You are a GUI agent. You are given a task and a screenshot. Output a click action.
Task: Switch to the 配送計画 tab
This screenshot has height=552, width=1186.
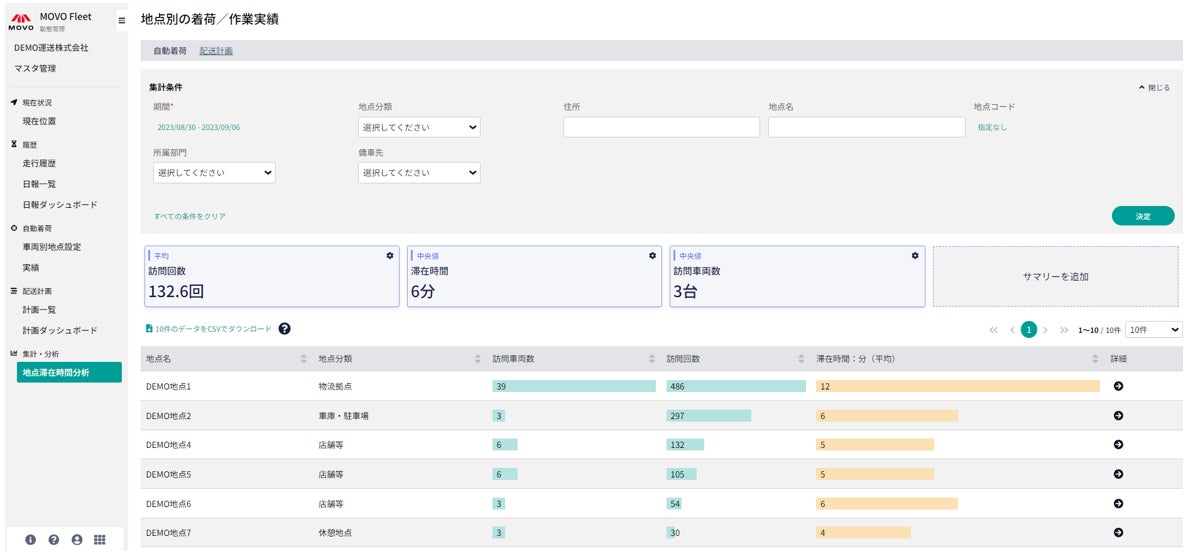coord(216,51)
